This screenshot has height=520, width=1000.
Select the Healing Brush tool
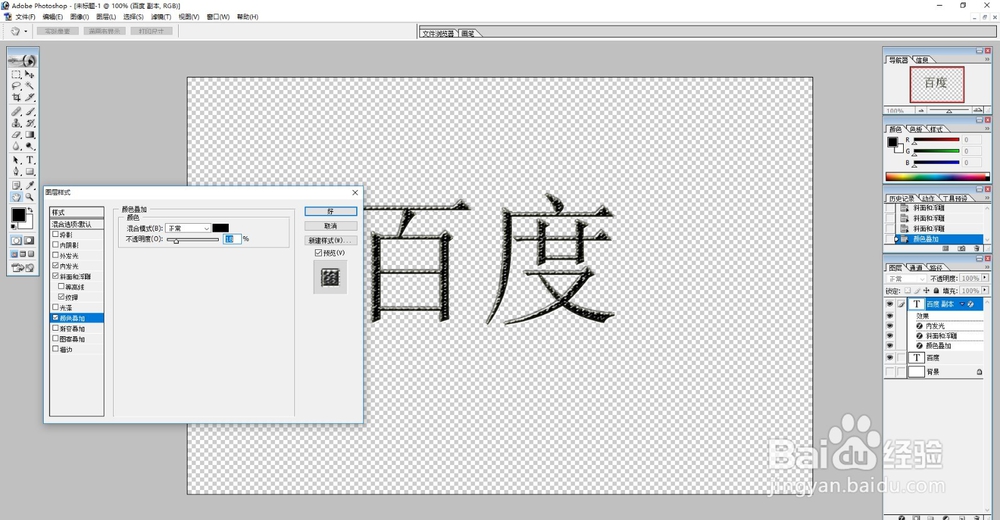[17, 112]
